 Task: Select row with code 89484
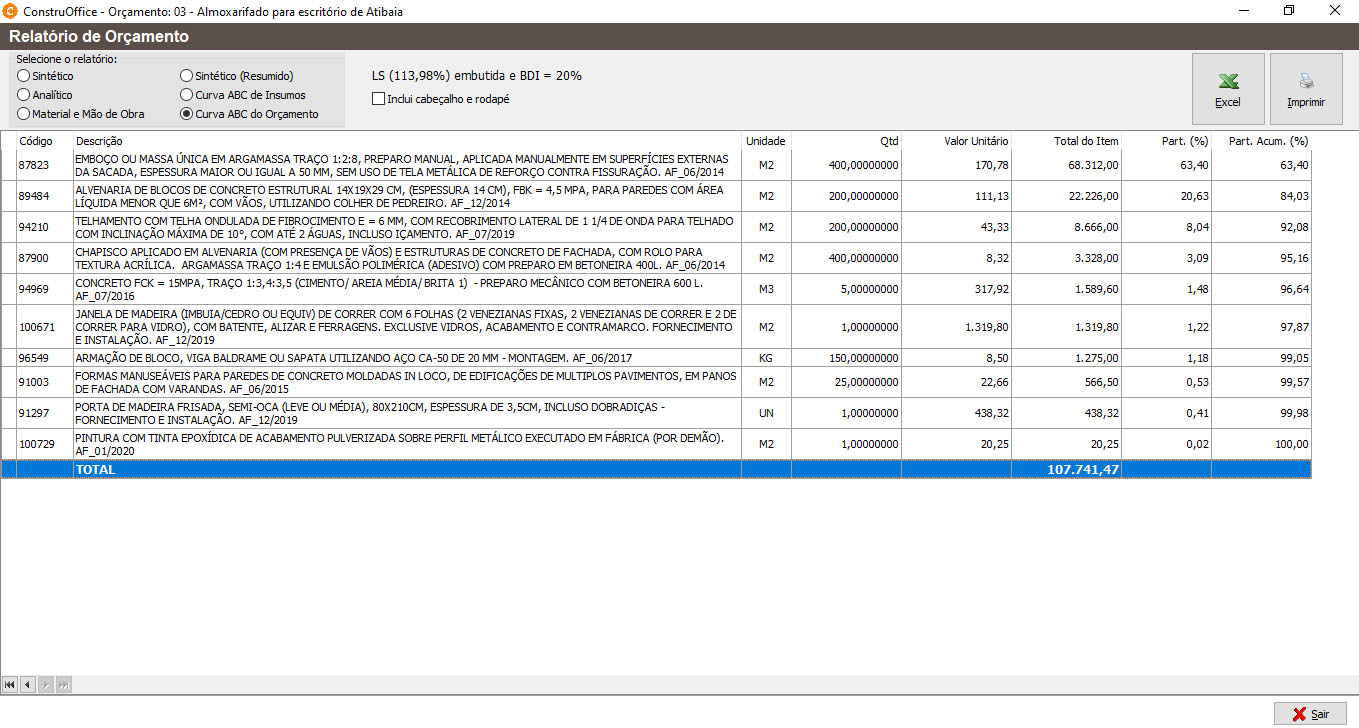[656, 196]
